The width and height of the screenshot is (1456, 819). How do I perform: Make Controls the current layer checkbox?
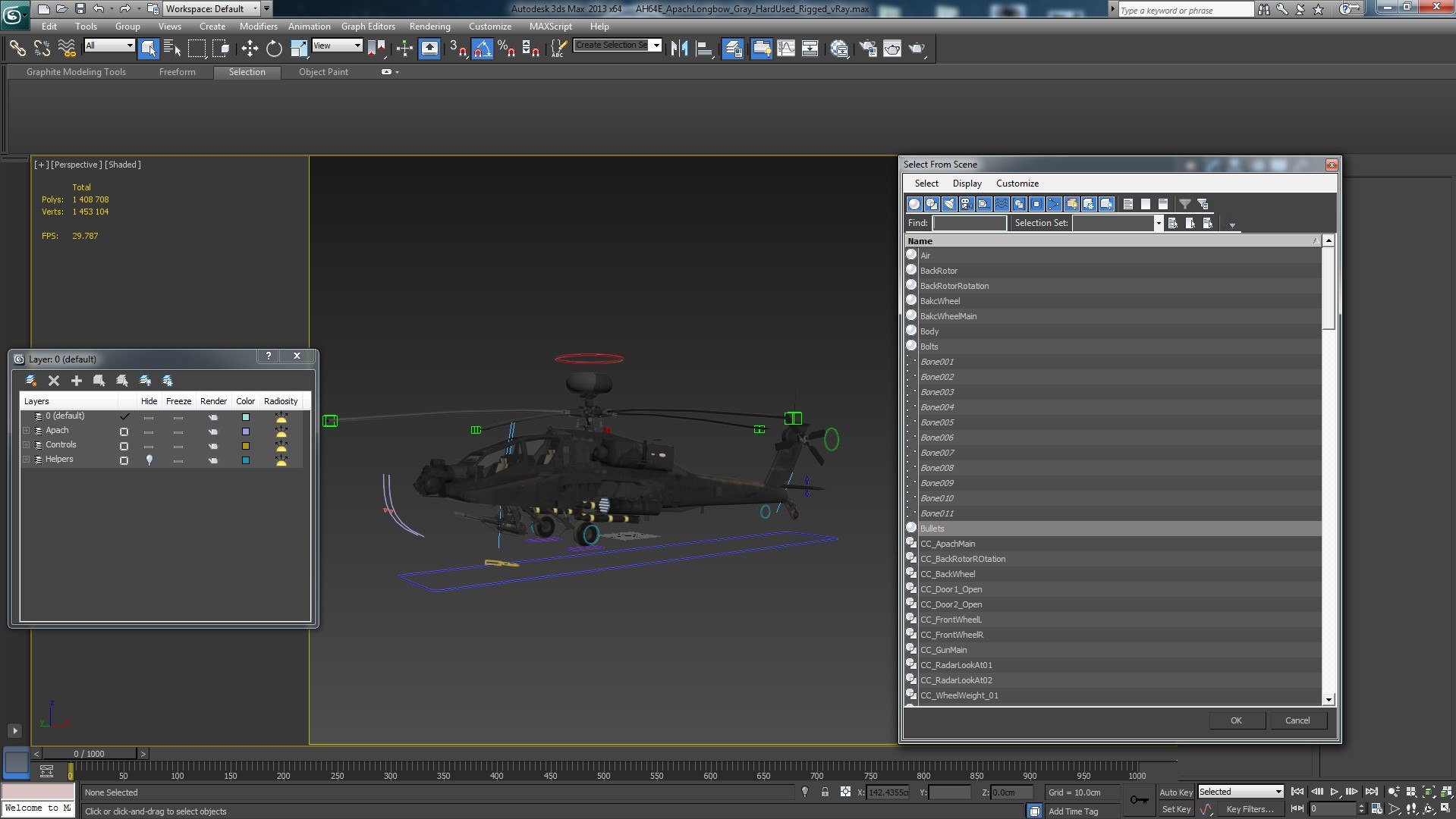point(124,446)
